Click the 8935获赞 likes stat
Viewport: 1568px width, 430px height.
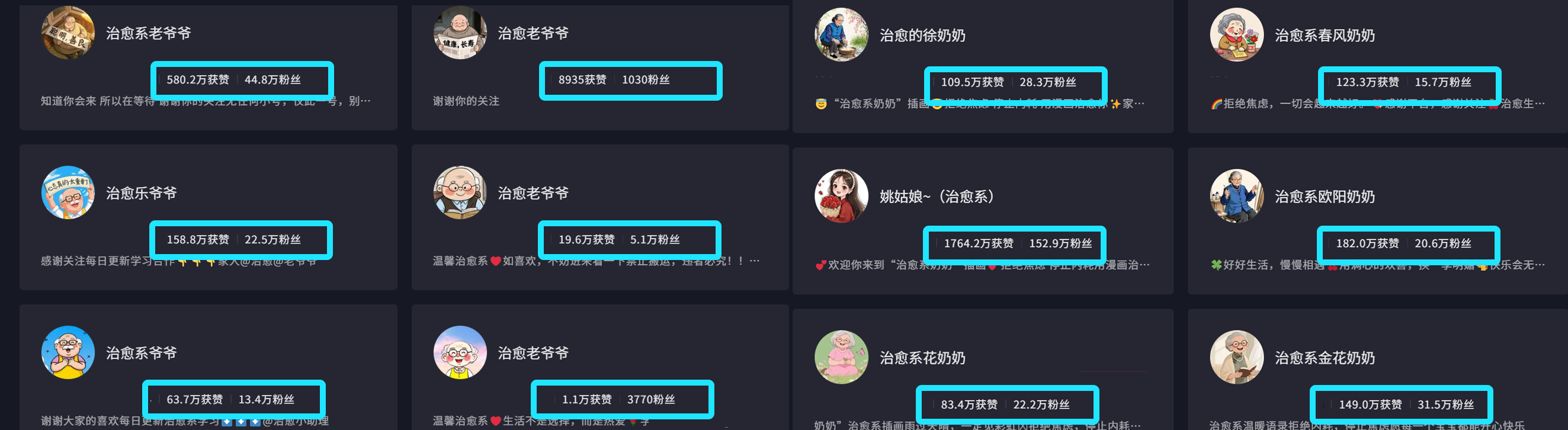pos(582,80)
